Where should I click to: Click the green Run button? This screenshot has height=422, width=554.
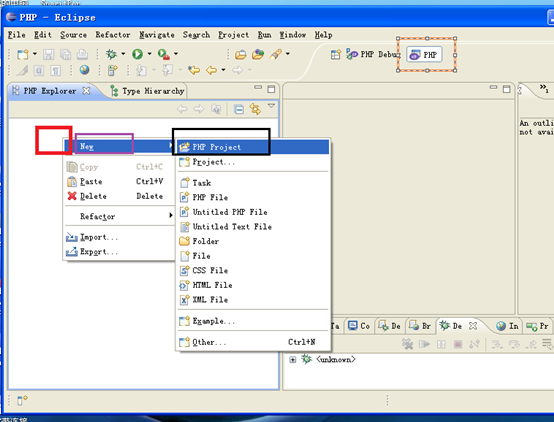coord(137,54)
